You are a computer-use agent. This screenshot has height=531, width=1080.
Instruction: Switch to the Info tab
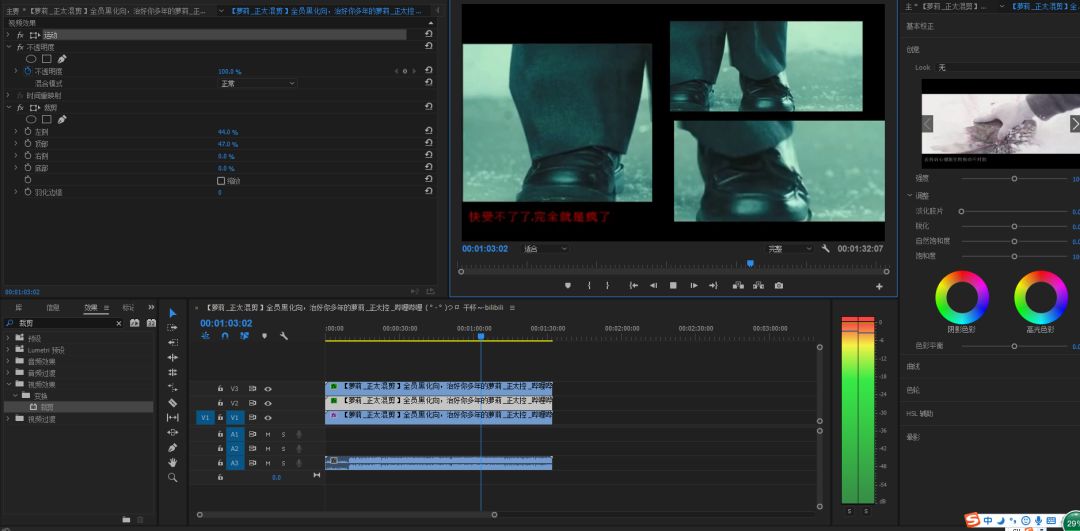pos(52,307)
